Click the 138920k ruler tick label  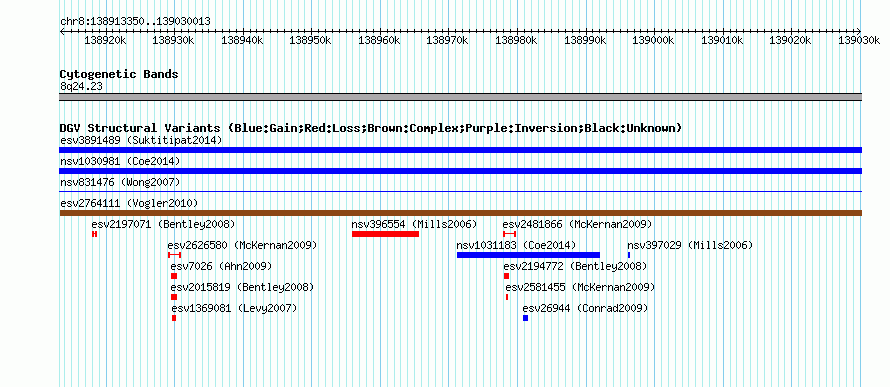click(x=105, y=40)
